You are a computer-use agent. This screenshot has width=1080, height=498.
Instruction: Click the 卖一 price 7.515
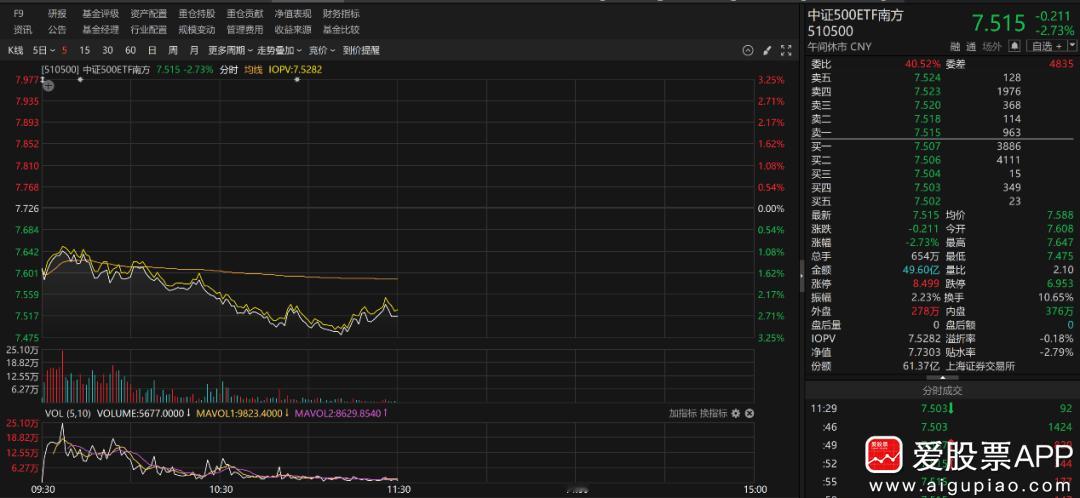[926, 132]
